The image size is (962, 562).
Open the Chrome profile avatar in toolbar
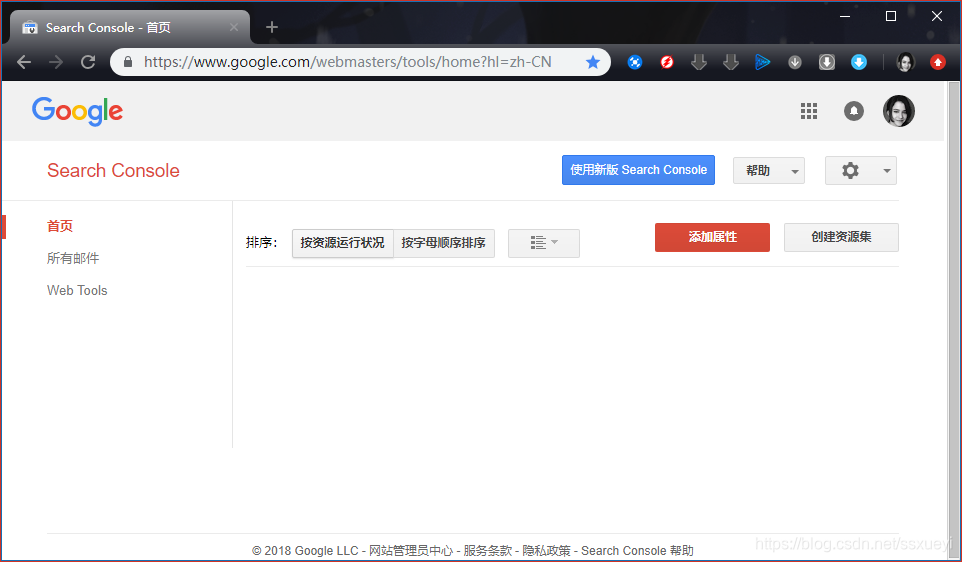click(906, 62)
